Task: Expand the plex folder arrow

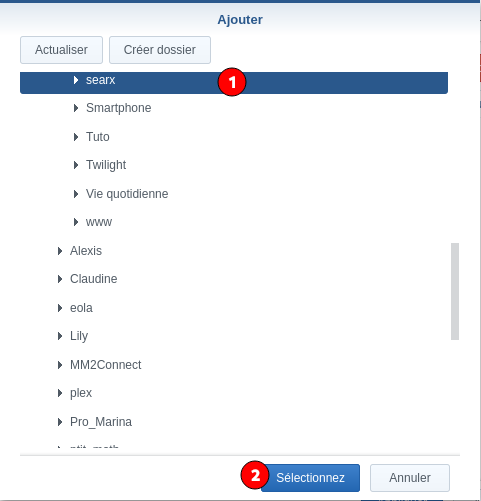Action: coord(60,393)
